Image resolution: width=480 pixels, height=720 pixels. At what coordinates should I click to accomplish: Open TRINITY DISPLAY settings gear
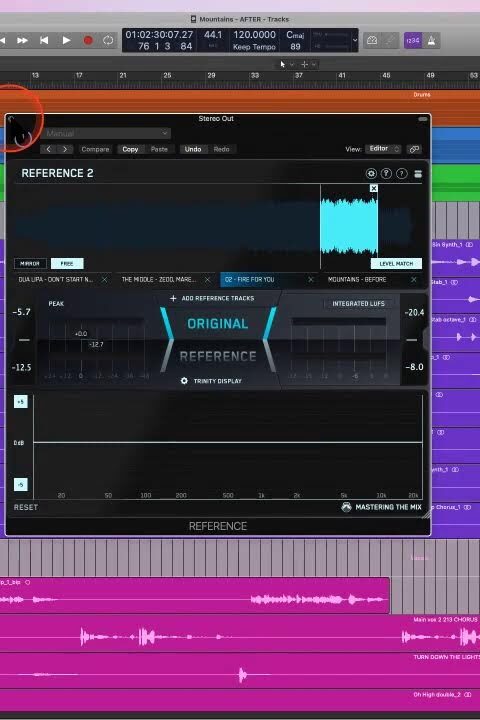click(x=184, y=381)
